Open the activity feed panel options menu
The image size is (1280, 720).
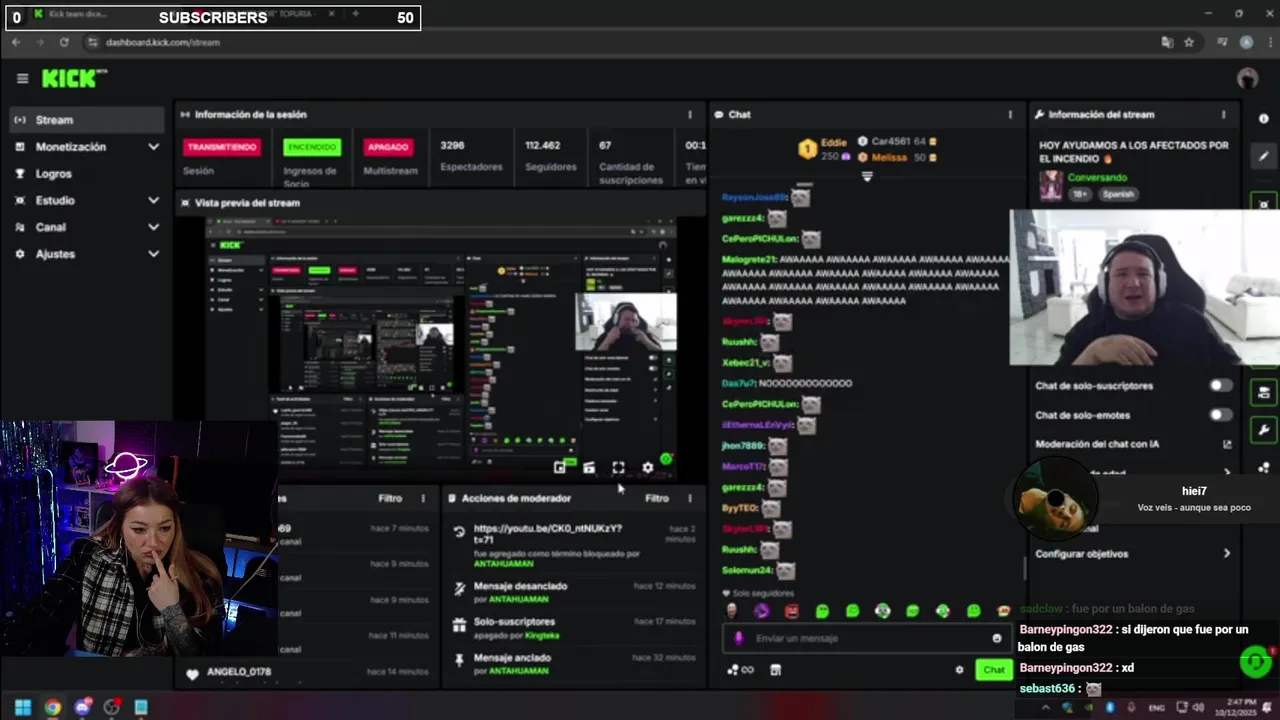tap(423, 498)
